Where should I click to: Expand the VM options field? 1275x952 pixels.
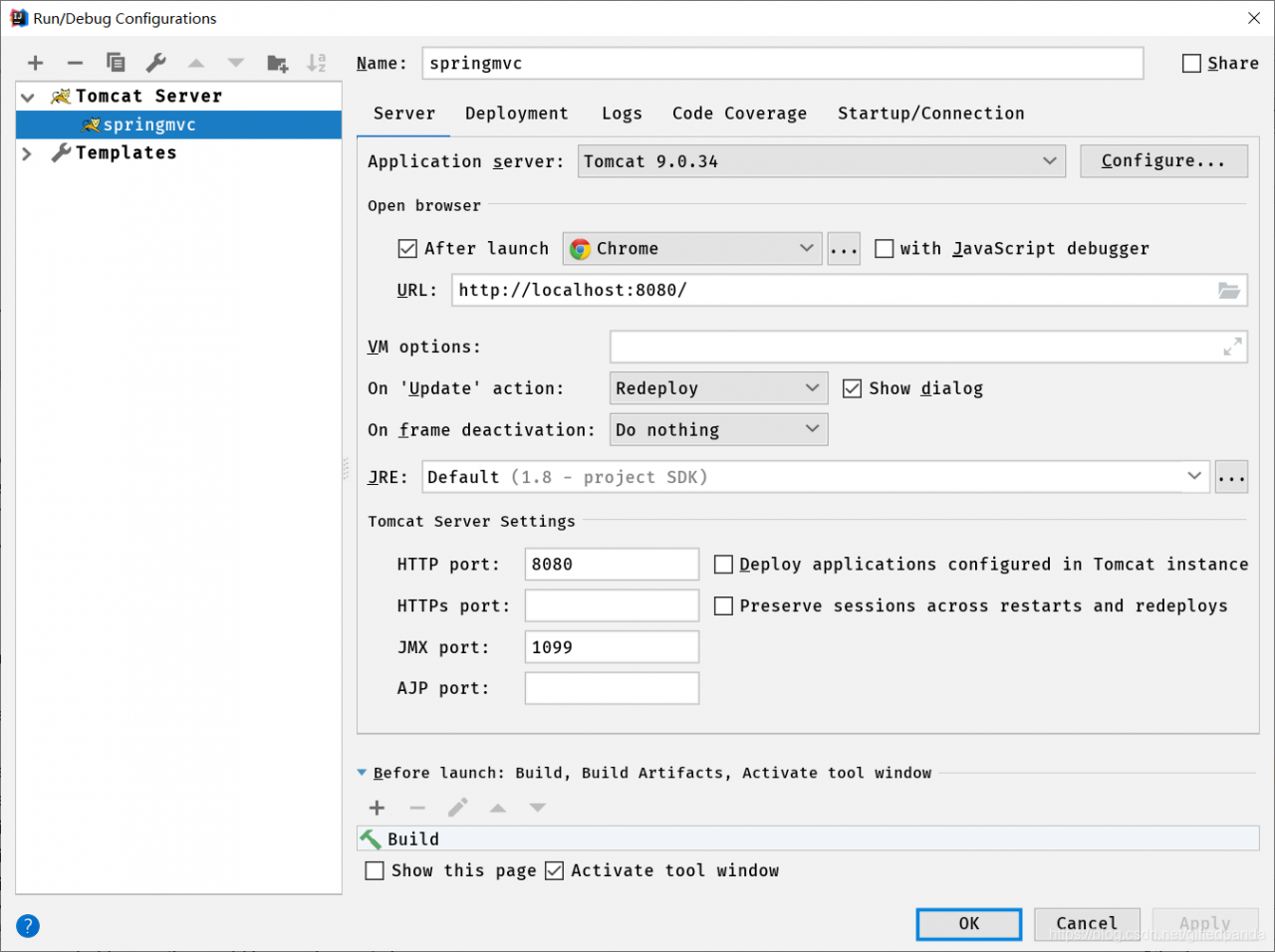[1232, 347]
